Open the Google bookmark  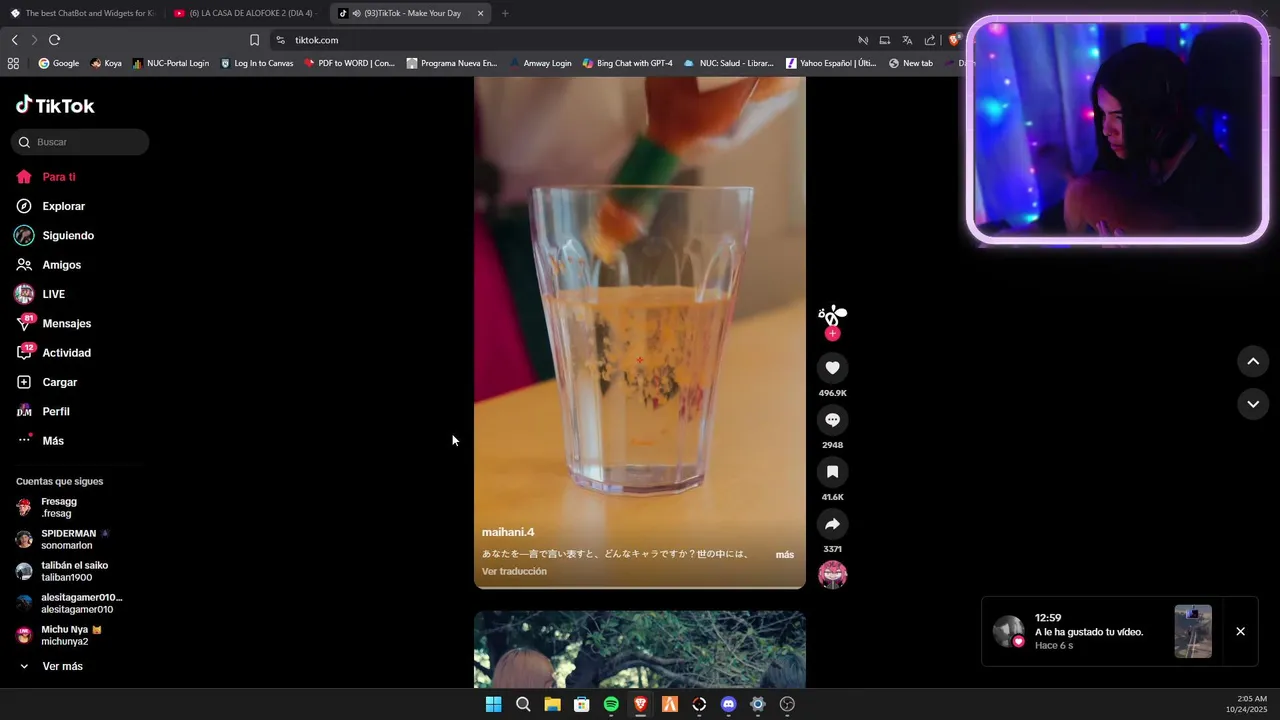(x=59, y=63)
